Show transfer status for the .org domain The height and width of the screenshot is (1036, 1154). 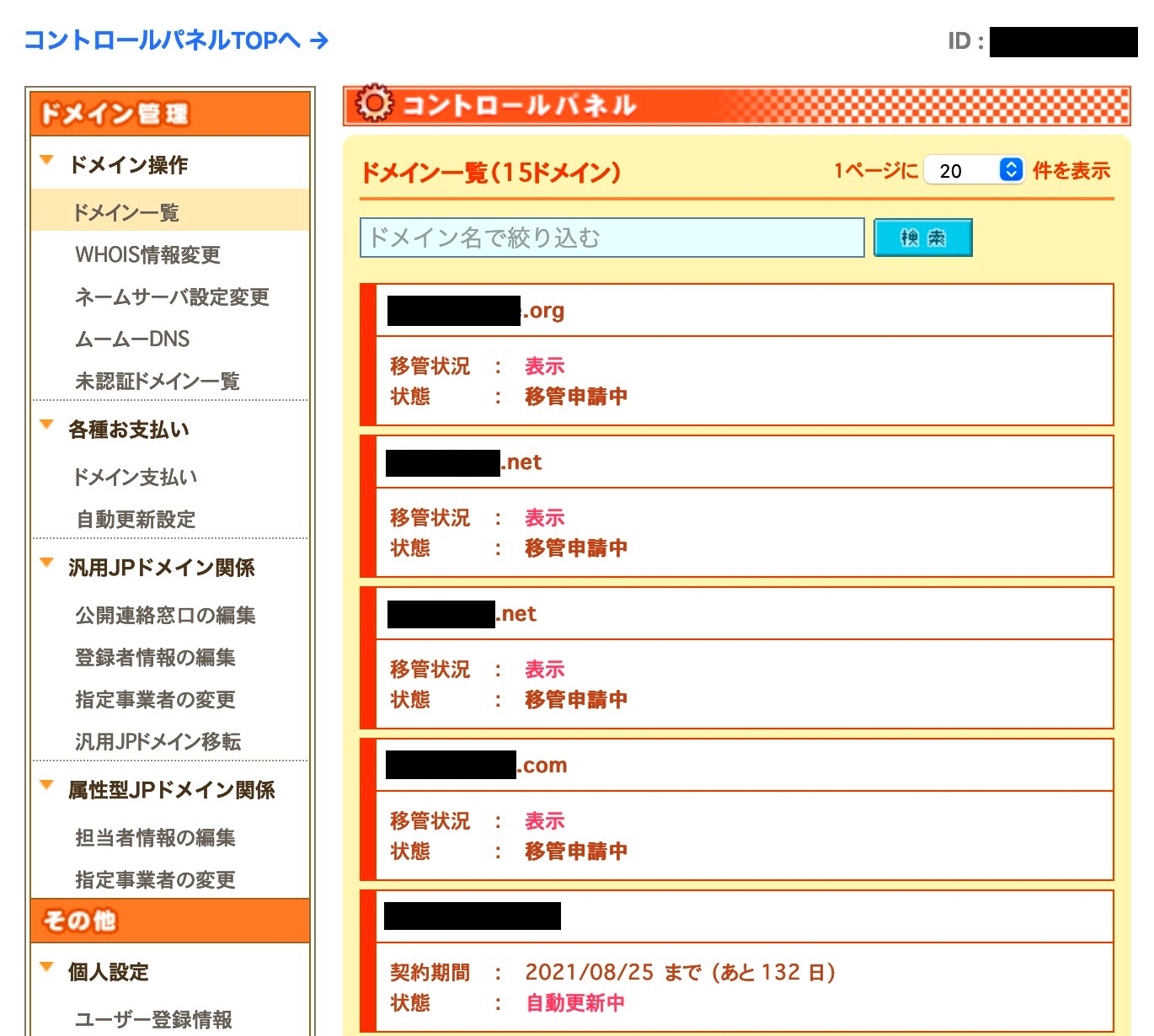pos(544,366)
